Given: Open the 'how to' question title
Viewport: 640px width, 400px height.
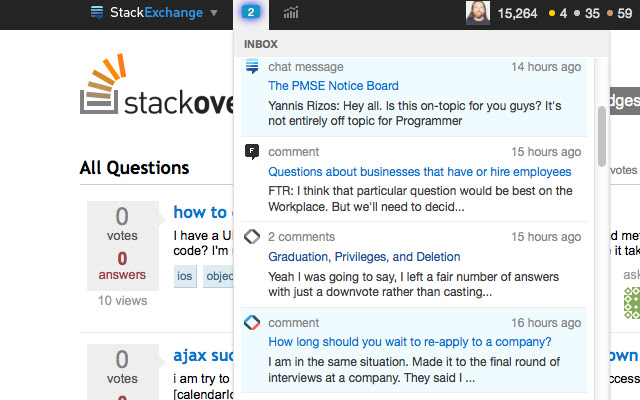Looking at the screenshot, I should [202, 212].
